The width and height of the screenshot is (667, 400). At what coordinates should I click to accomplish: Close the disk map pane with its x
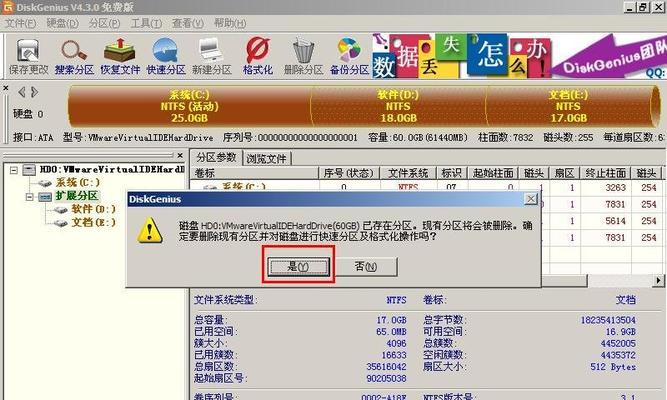(6, 88)
